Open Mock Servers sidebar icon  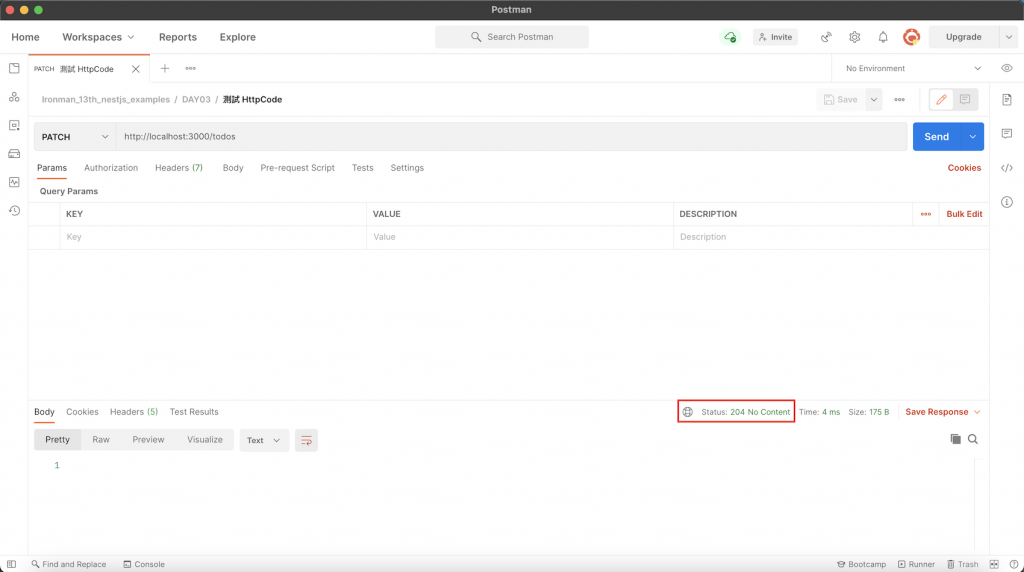[14, 154]
